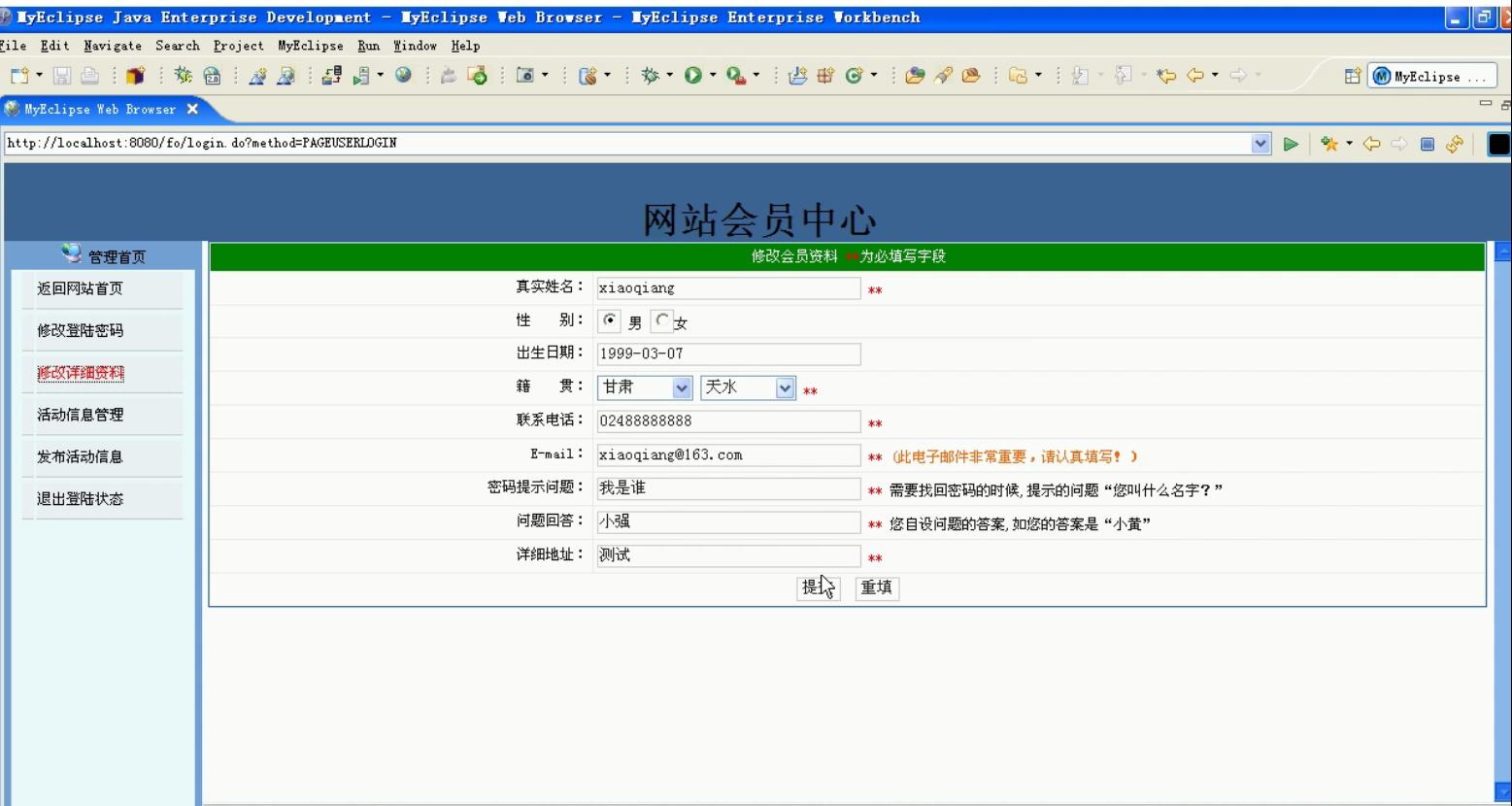This screenshot has height=806, width=1512.
Task: Click the 提交 submit button
Action: (818, 588)
